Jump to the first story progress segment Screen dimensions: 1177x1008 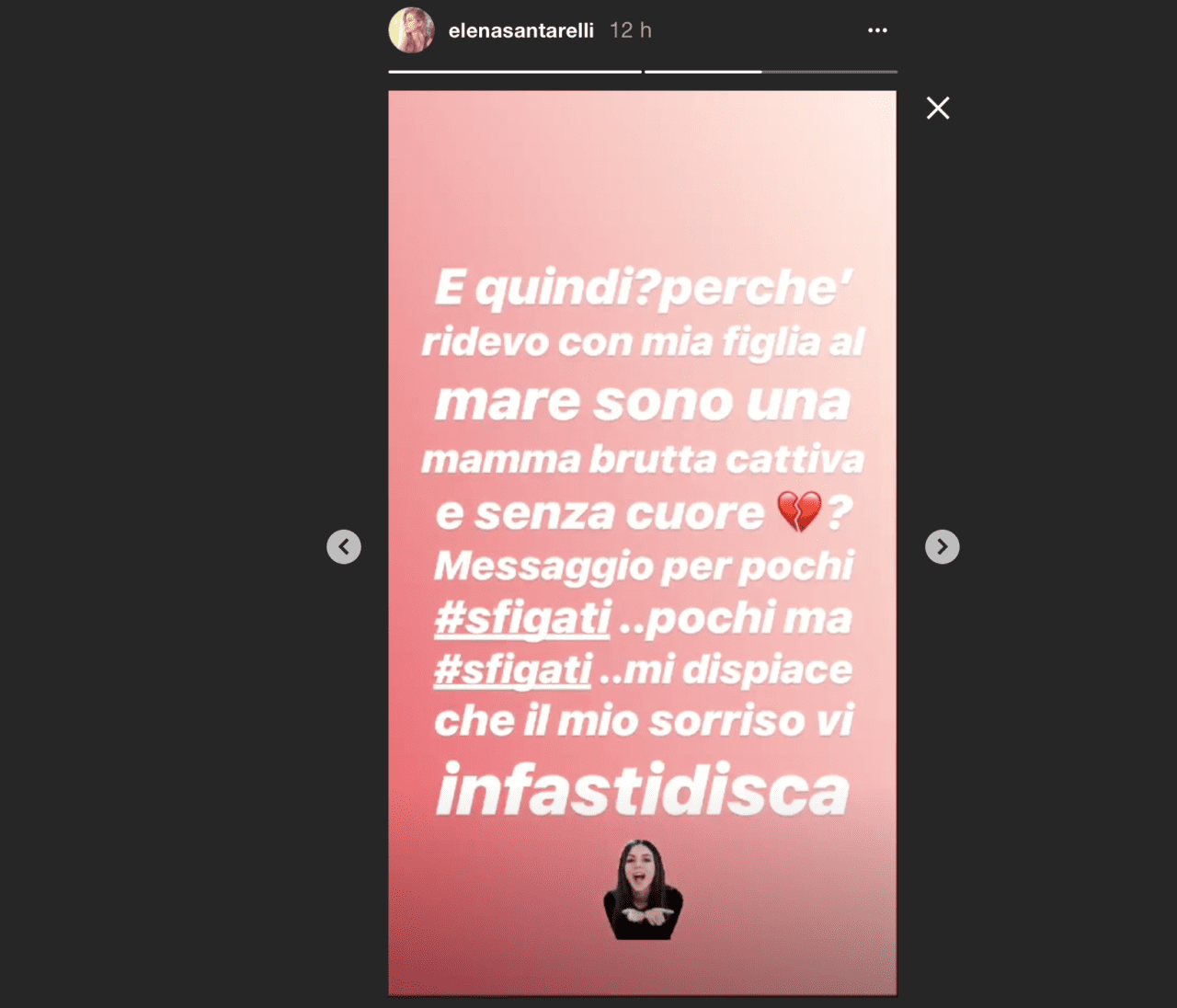click(515, 71)
